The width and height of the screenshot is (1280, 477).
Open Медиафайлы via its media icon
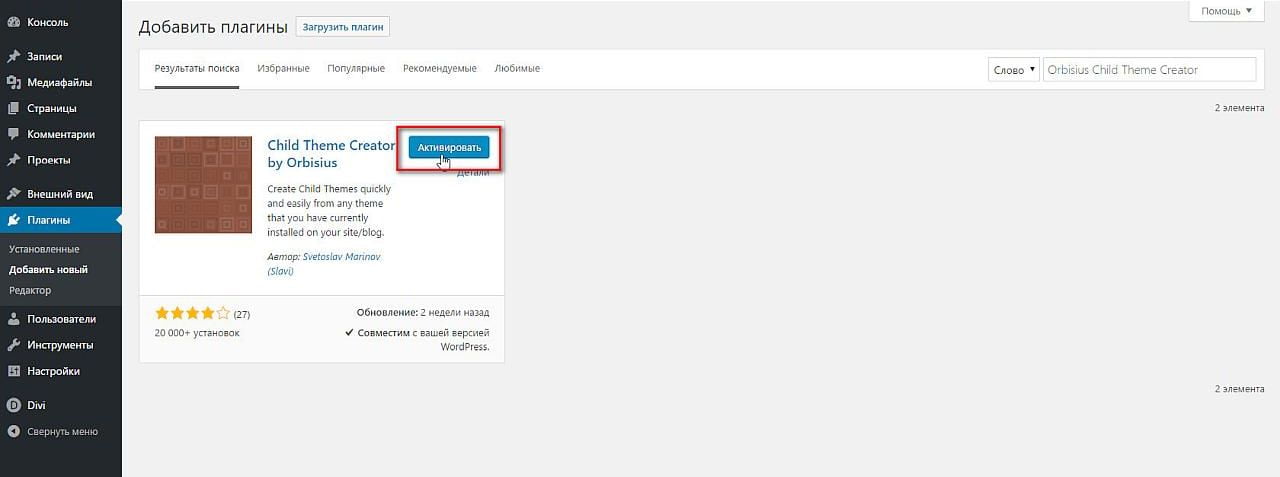click(14, 83)
